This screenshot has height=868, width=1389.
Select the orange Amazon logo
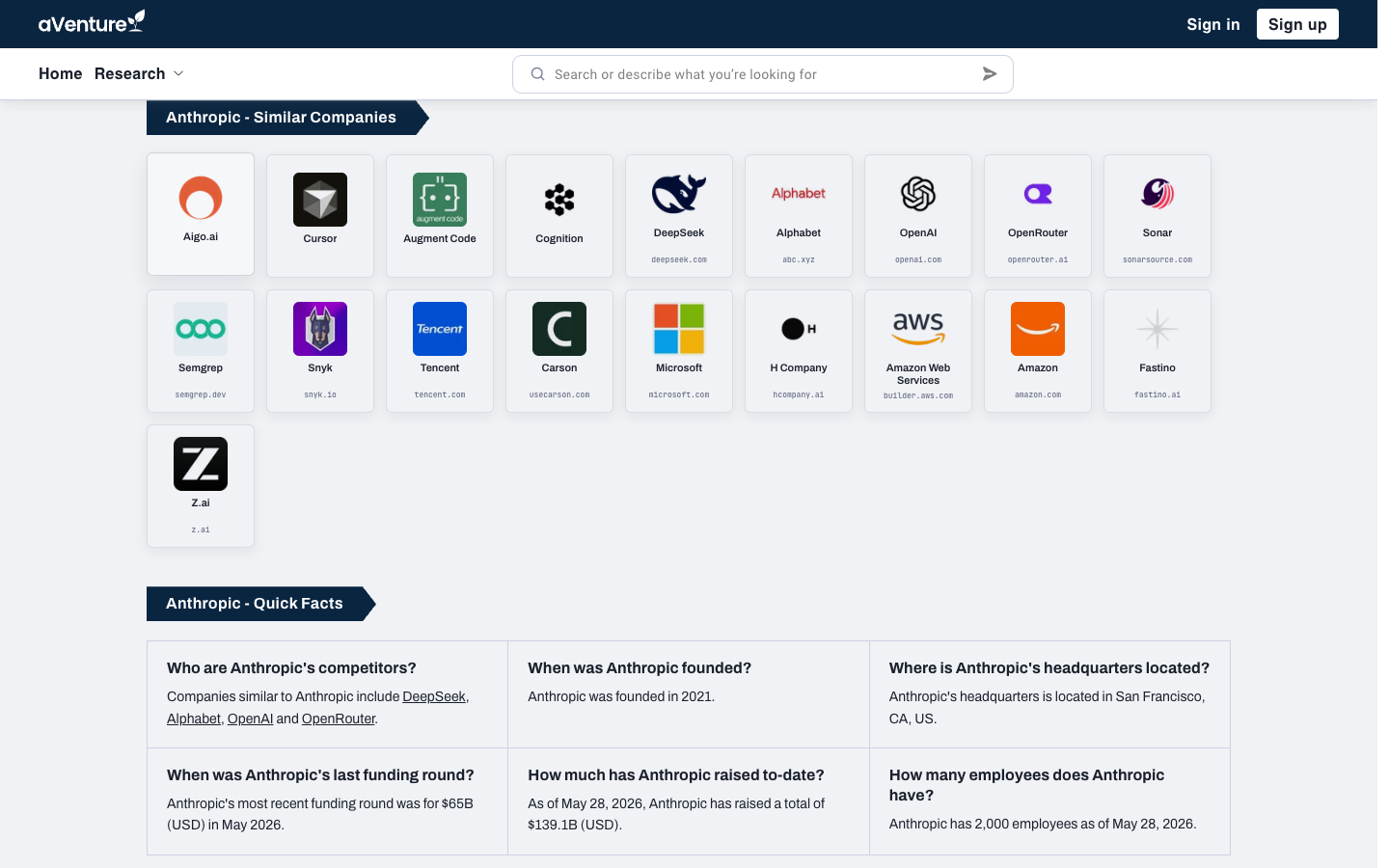point(1038,329)
